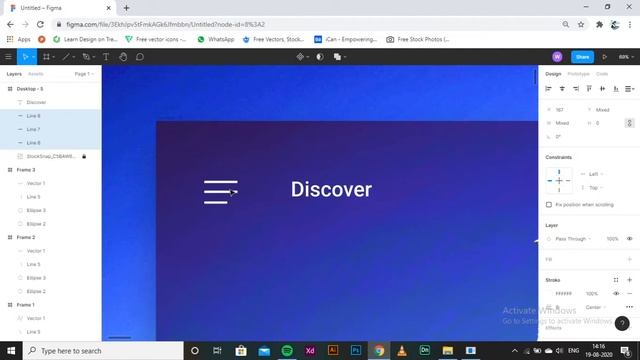Select the Move tool in toolbar
The width and height of the screenshot is (640, 360).
[25, 57]
